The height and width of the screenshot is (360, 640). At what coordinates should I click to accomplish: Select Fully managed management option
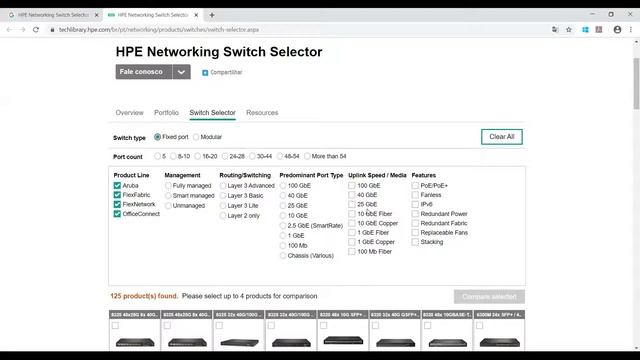point(168,186)
